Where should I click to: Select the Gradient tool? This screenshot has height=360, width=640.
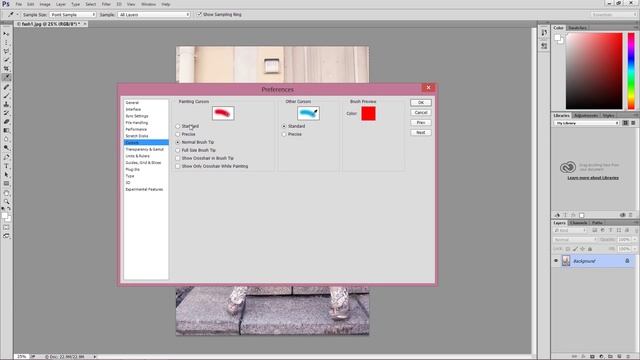6,130
